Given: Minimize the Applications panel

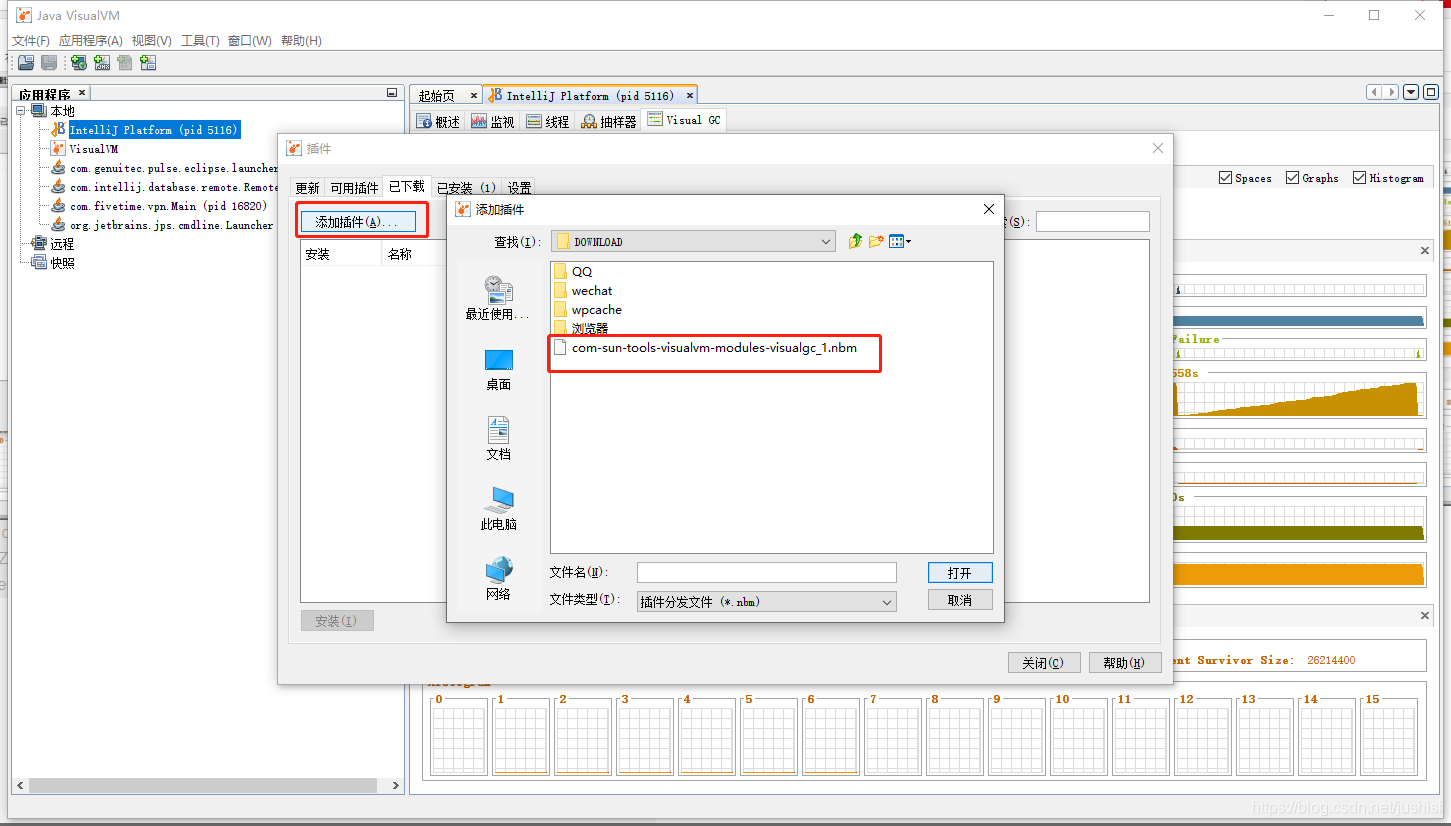Looking at the screenshot, I should click(392, 93).
